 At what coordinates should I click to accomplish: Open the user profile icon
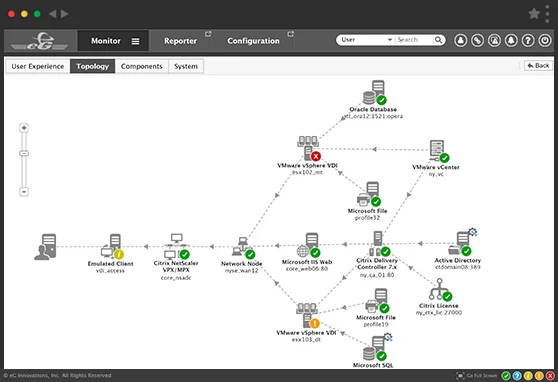[x=460, y=40]
